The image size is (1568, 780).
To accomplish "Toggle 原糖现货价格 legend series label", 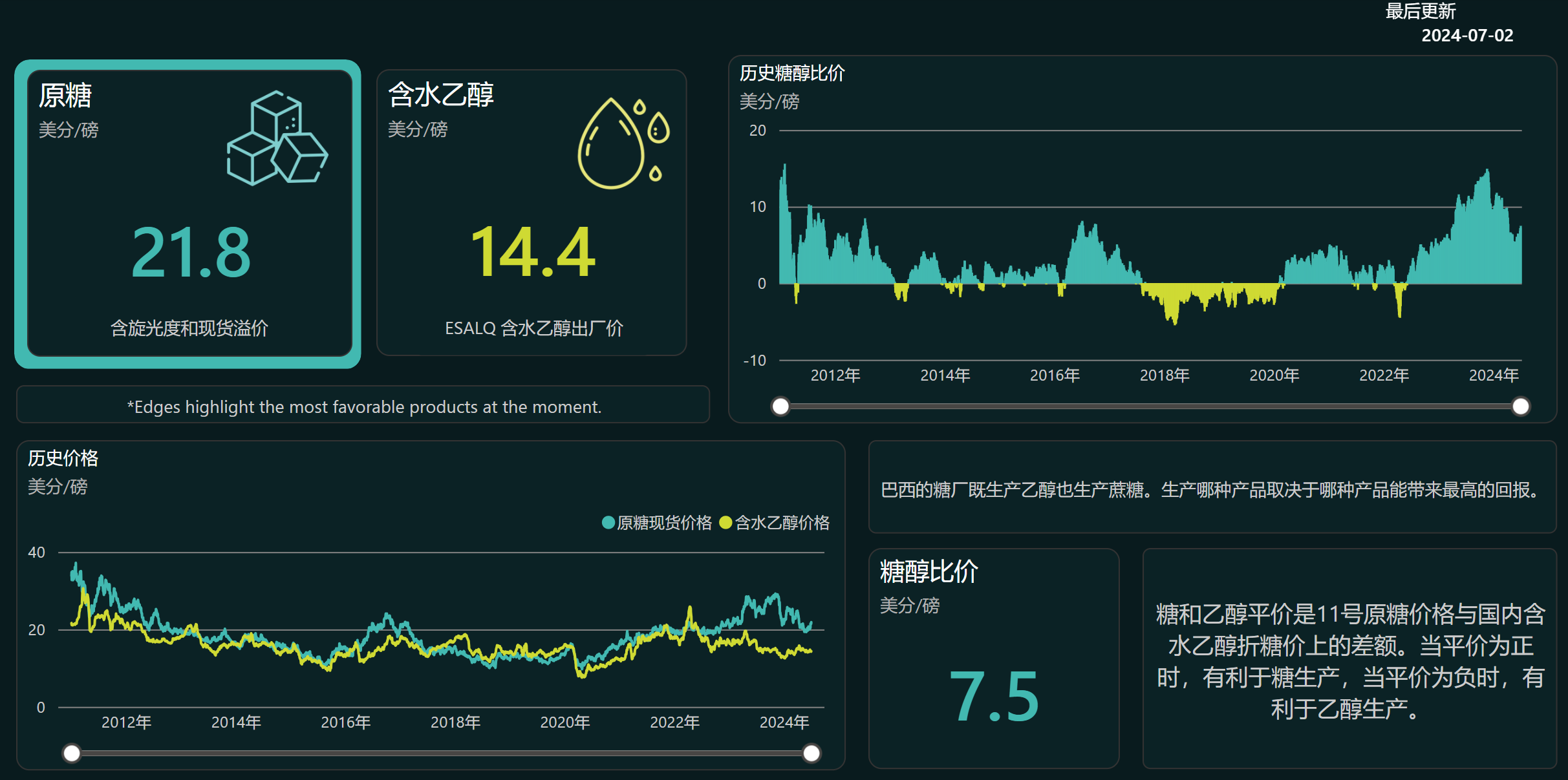I will point(664,522).
